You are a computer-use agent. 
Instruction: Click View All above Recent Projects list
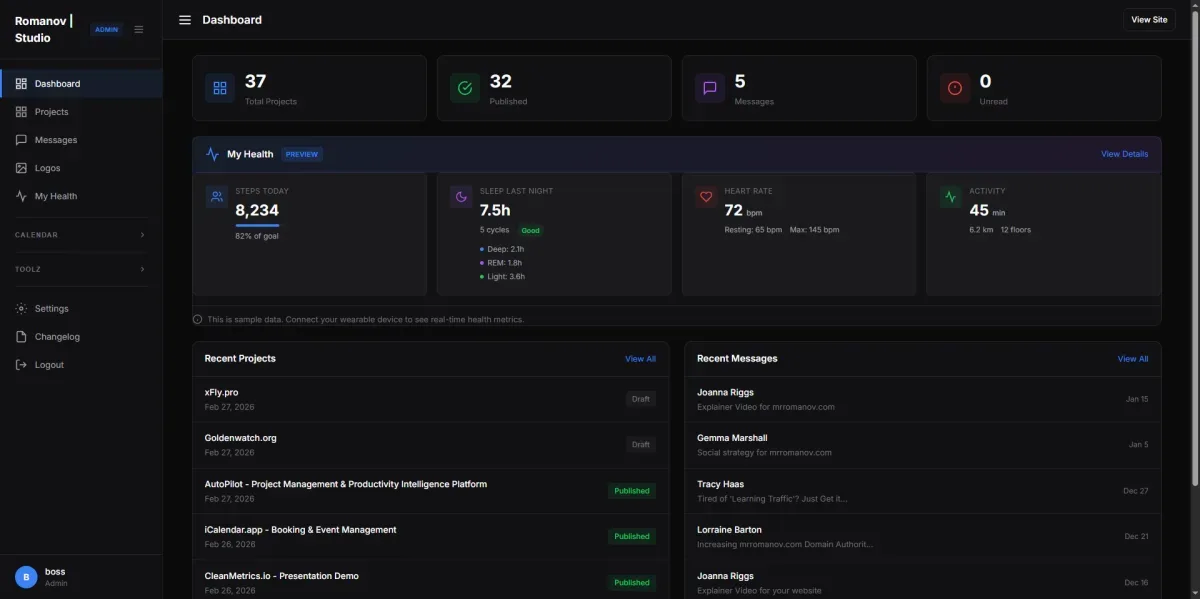(641, 358)
